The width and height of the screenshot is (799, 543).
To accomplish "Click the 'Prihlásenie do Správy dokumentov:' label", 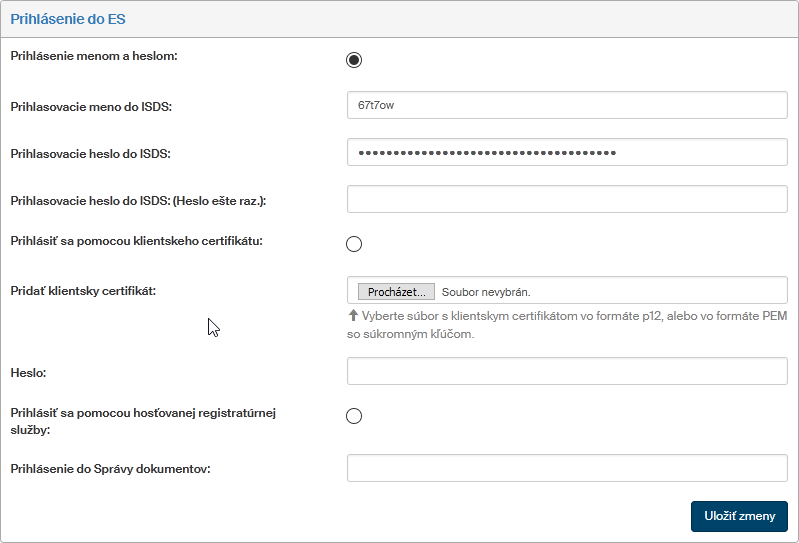I will tap(110, 469).
